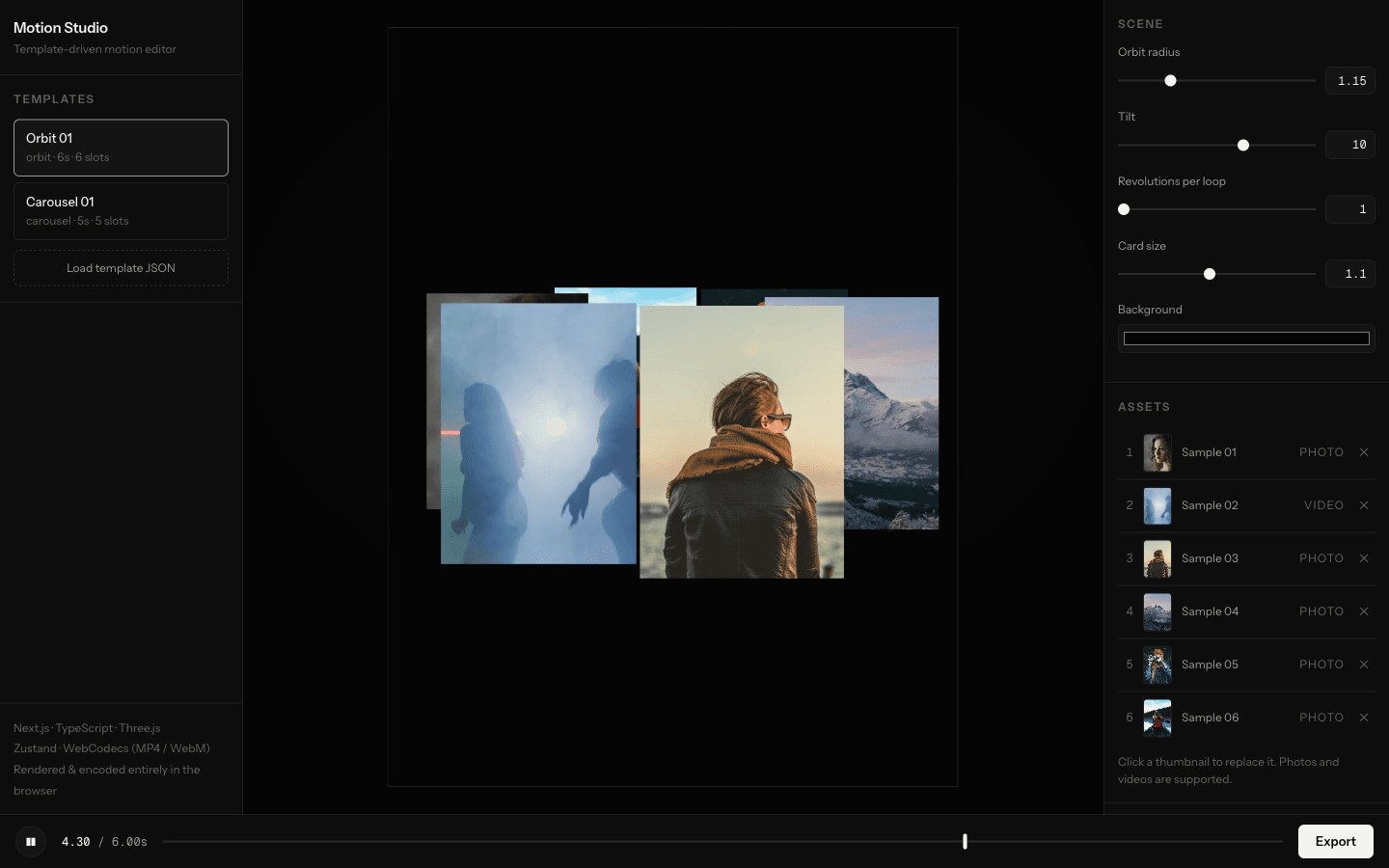Click the Sample 04 asset name
The width and height of the screenshot is (1389, 868).
1210,611
